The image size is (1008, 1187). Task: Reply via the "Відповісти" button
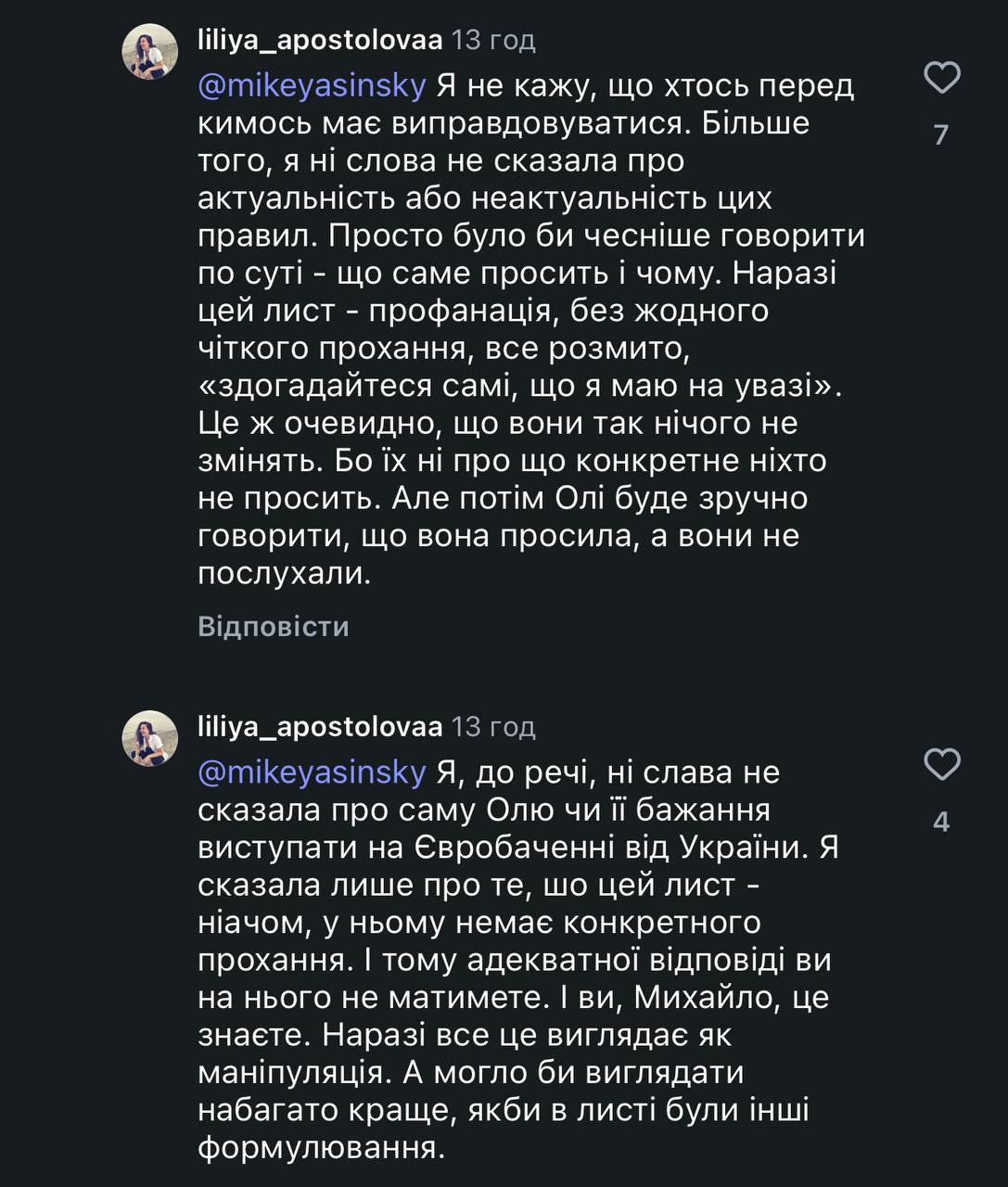tap(274, 627)
